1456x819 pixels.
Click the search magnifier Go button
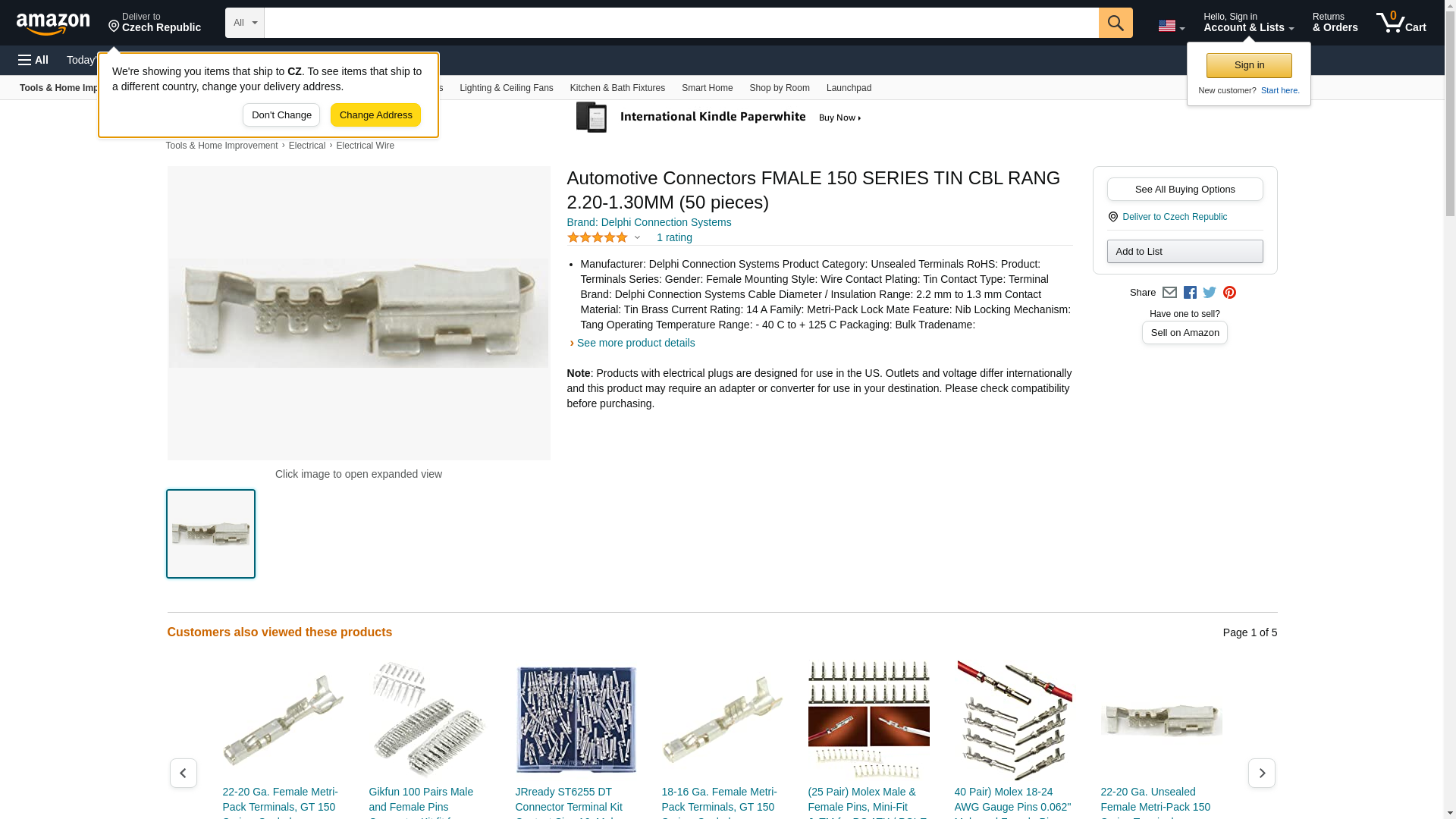[x=1115, y=23]
